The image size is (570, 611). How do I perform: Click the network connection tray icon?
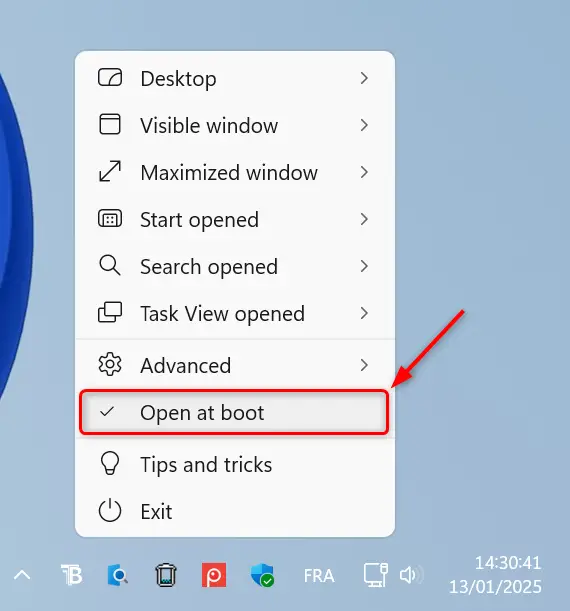coord(376,575)
